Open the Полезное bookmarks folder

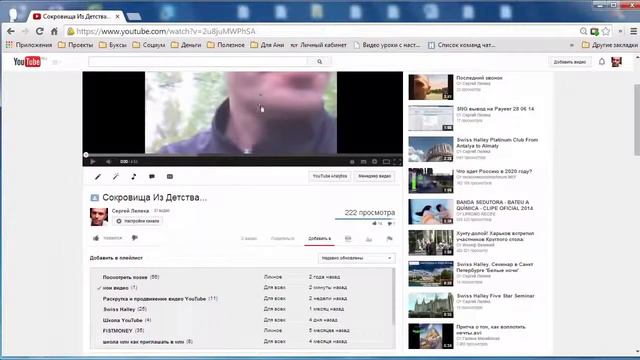click(226, 45)
